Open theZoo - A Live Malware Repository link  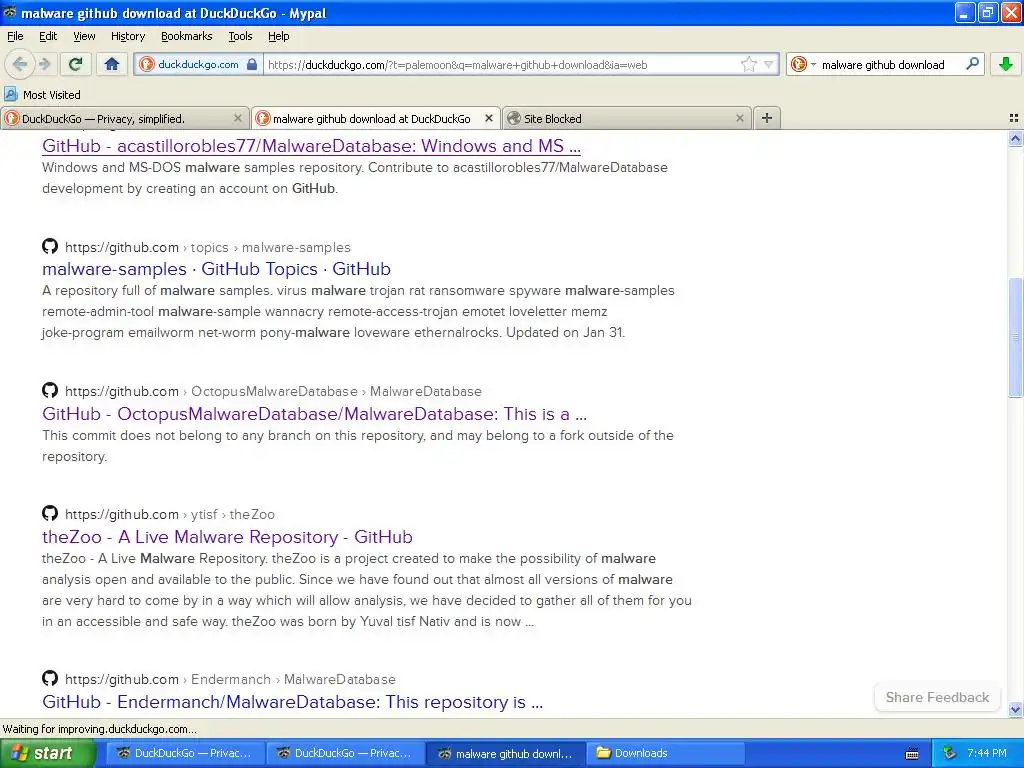point(227,537)
